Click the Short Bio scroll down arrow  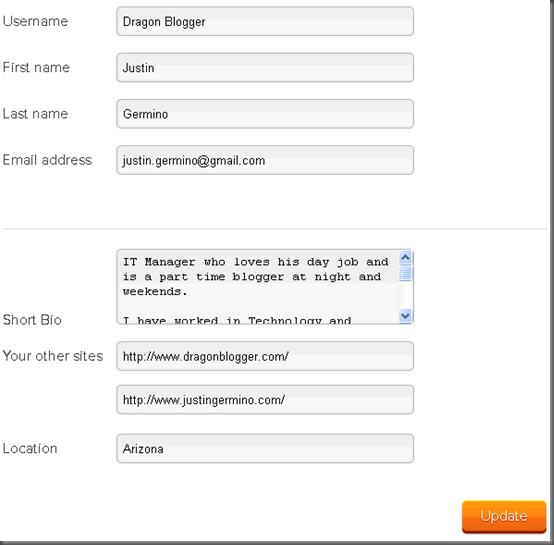[405, 315]
